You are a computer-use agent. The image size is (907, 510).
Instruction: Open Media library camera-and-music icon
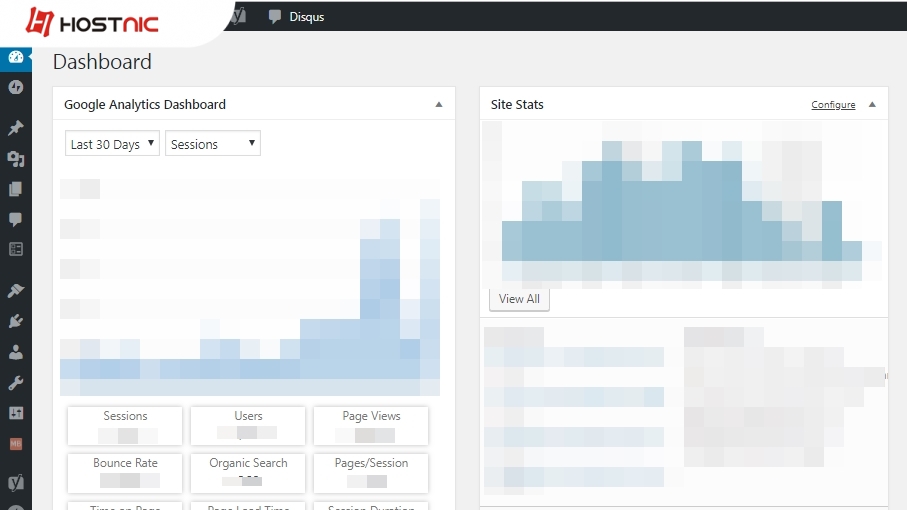[16, 159]
